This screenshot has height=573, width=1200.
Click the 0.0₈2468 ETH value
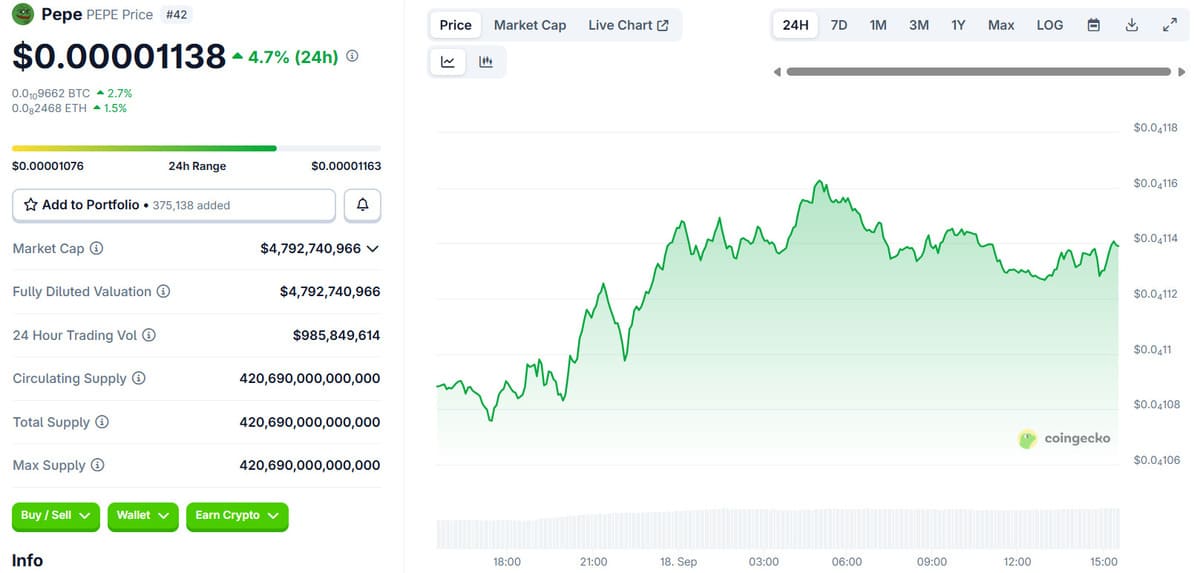49,108
